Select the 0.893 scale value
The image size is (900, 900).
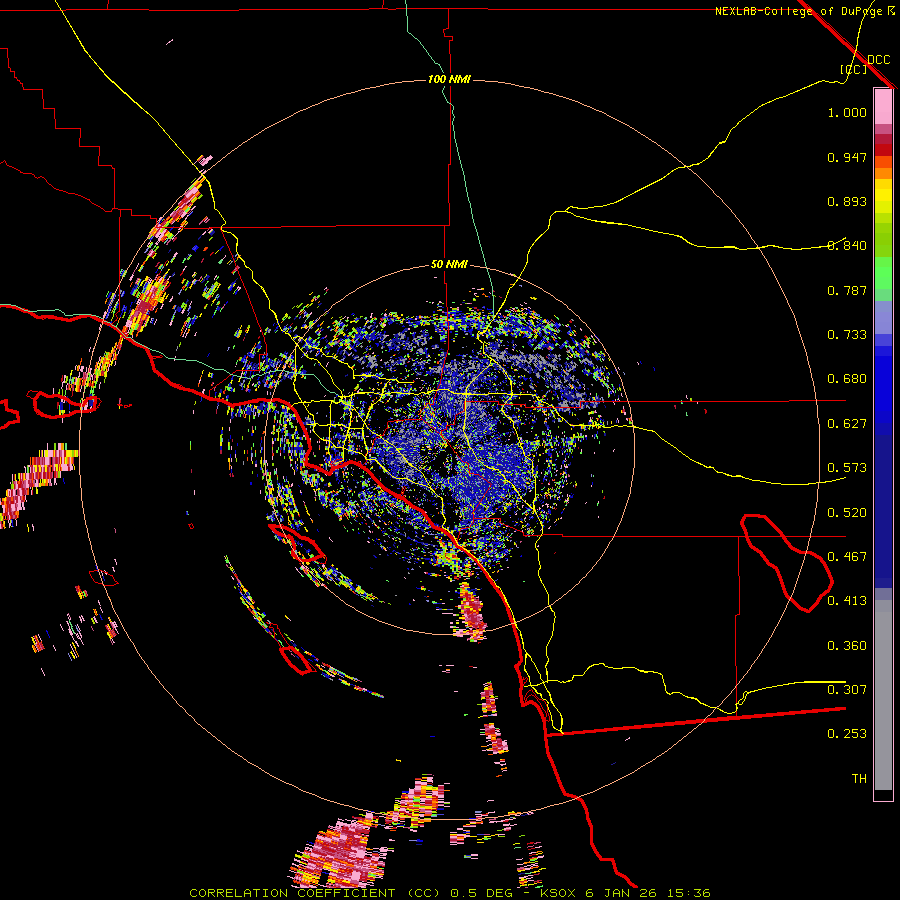[847, 201]
